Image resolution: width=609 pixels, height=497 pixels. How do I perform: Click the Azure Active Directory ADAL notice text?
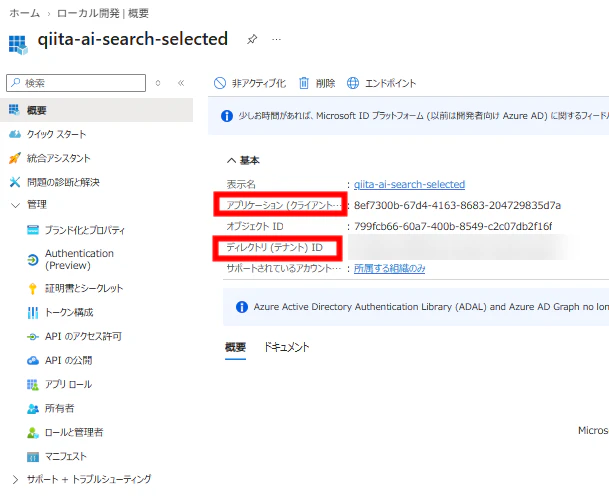click(431, 307)
